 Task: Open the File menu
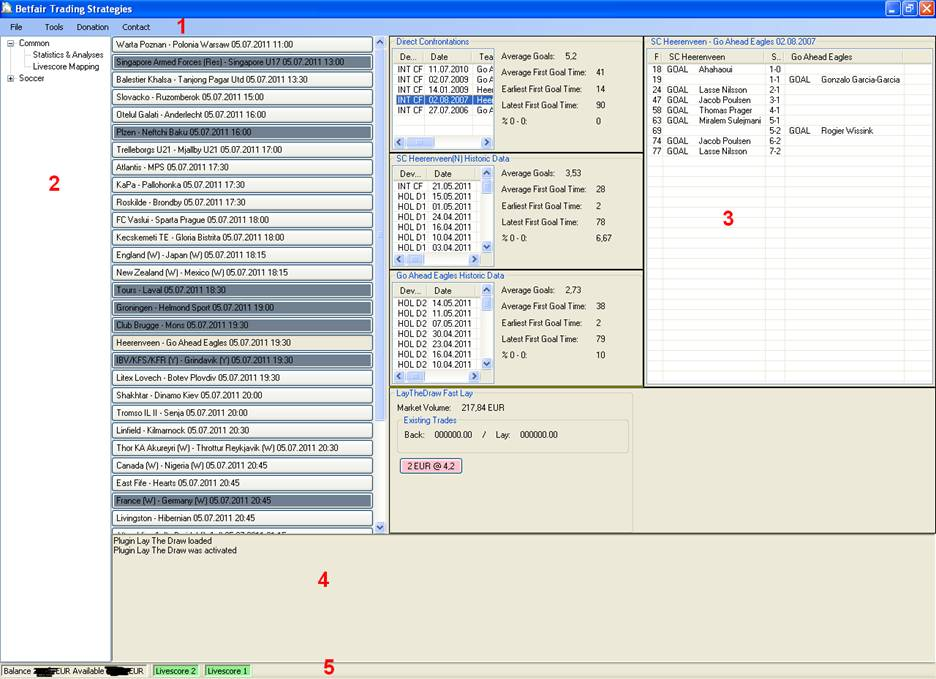[x=16, y=27]
